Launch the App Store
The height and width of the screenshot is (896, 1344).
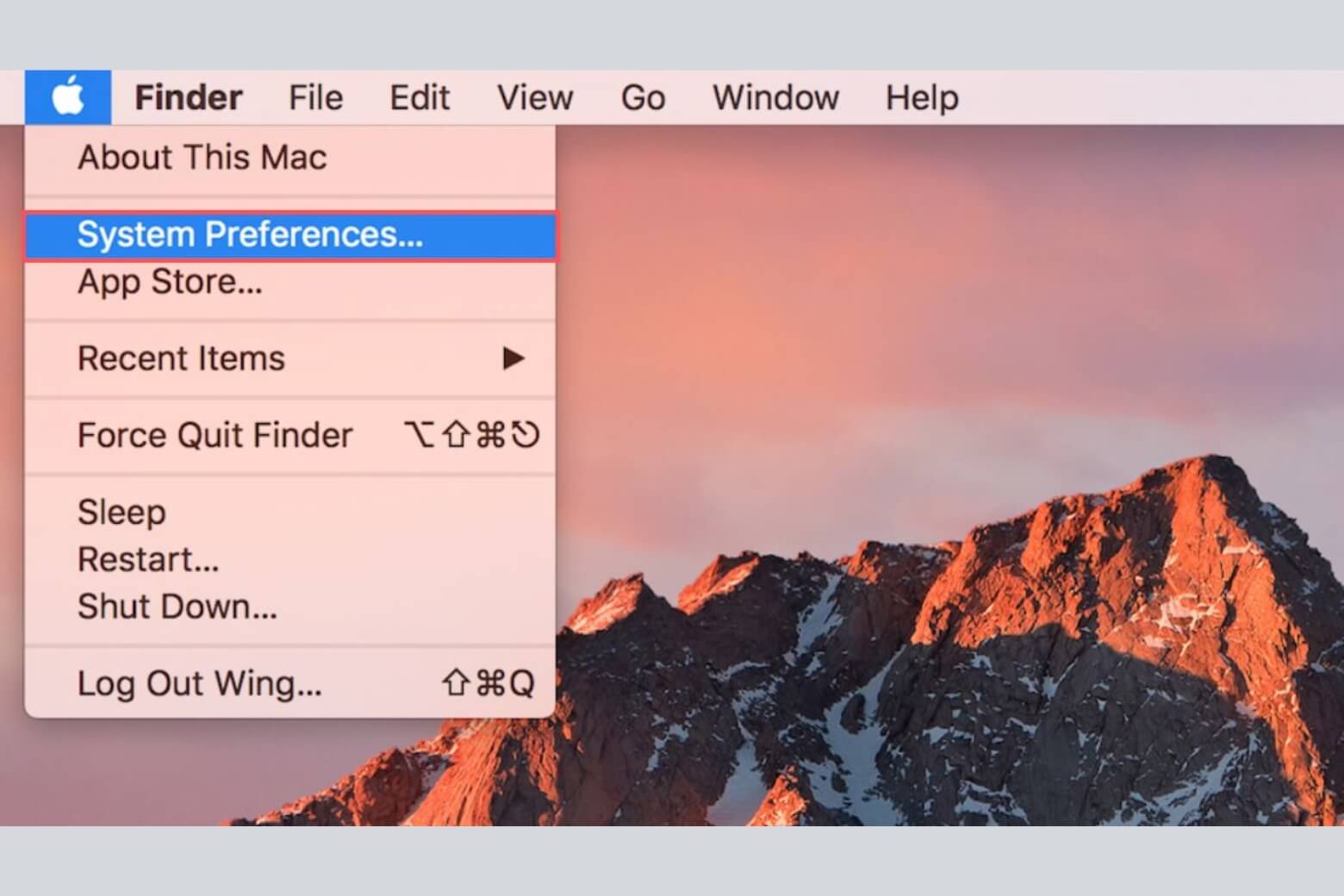170,282
